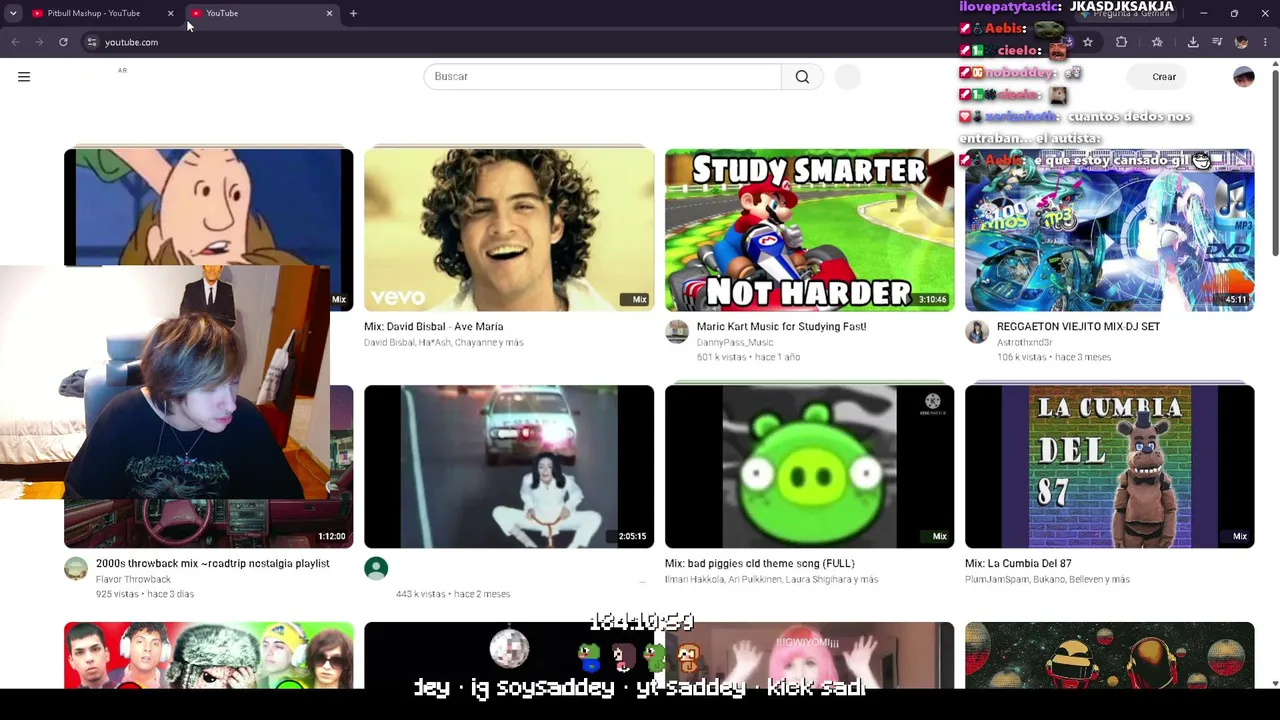Screen dimensions: 1280x720
Task: Open the title 'Mix: David Bisbal - Ave María'
Action: click(x=433, y=327)
